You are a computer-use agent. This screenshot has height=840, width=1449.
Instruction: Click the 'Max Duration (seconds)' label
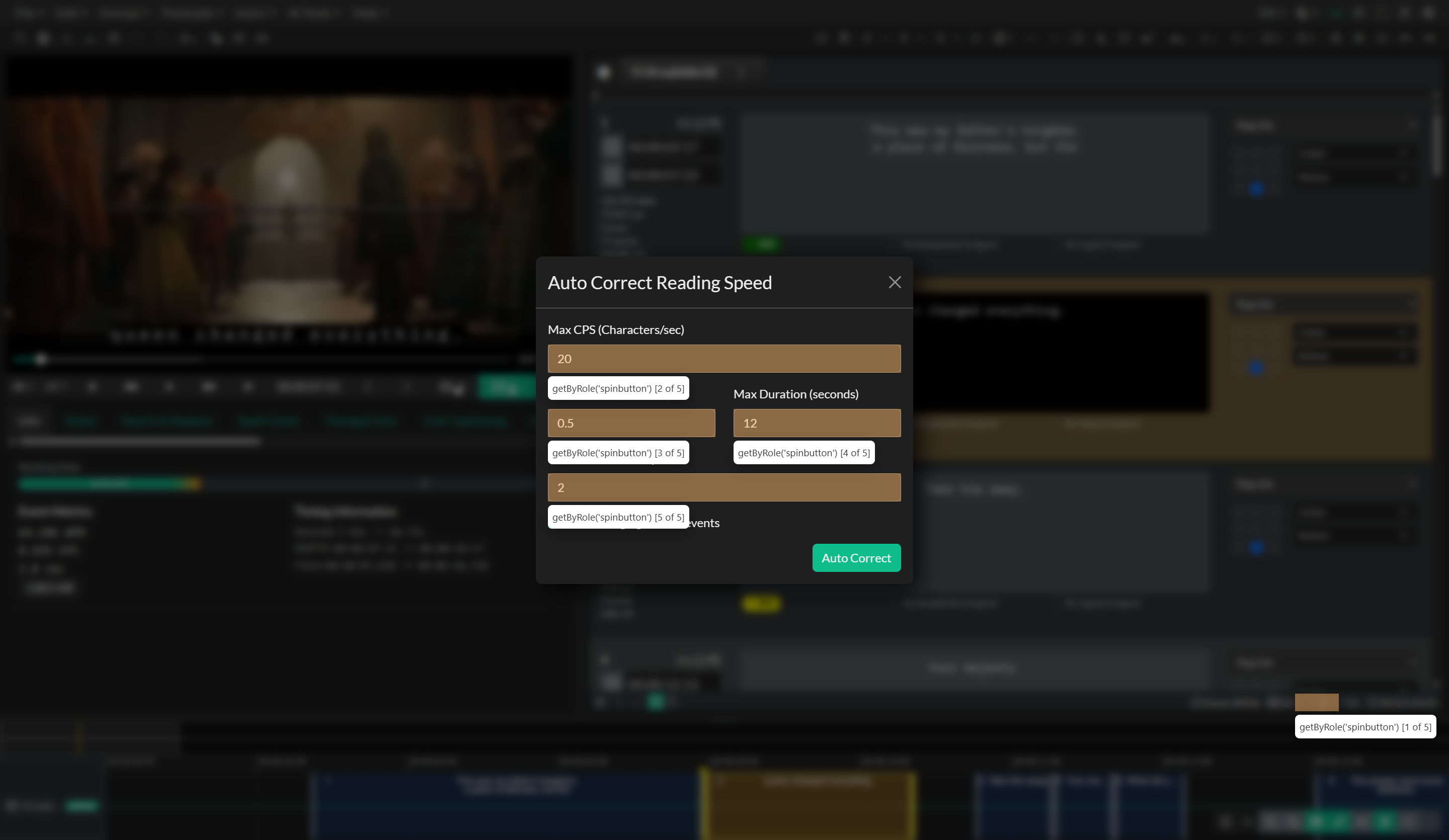pyautogui.click(x=796, y=394)
